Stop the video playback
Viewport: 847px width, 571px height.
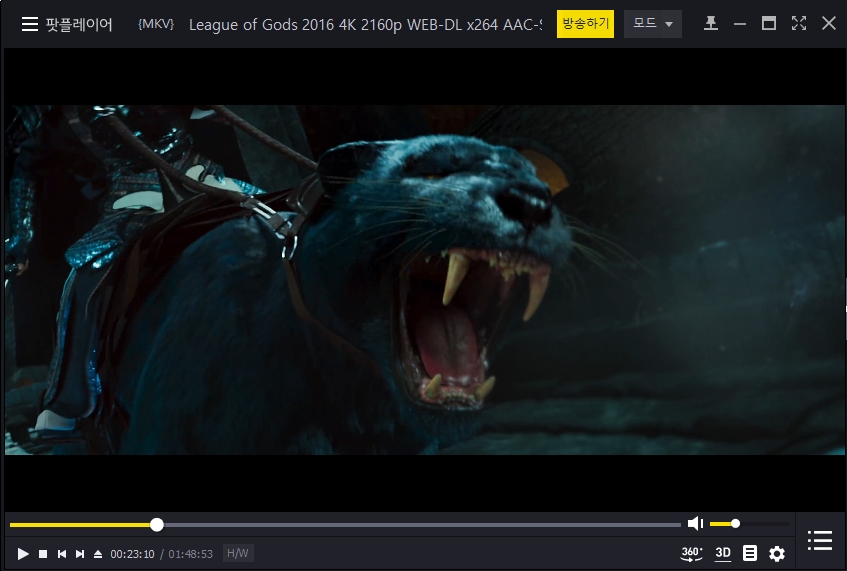pos(43,554)
